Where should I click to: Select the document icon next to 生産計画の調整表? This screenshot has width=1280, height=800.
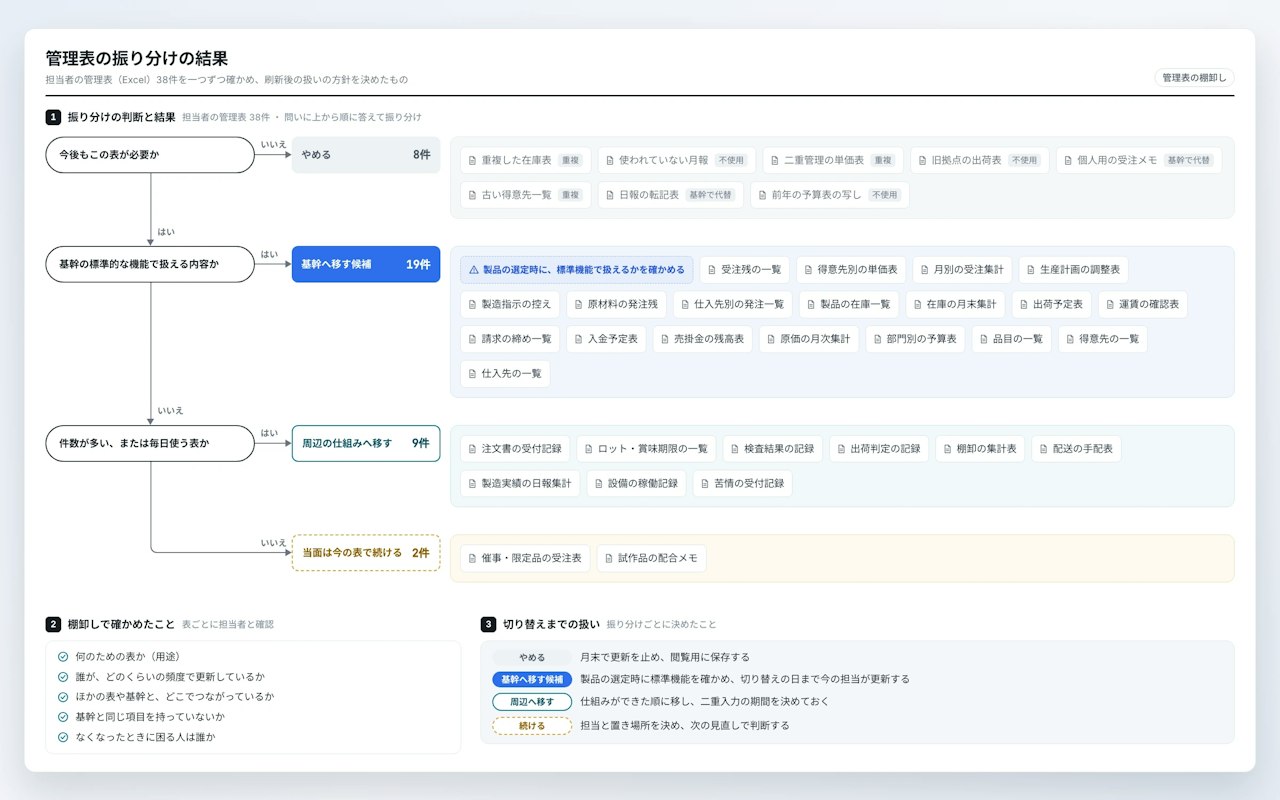(x=1031, y=270)
